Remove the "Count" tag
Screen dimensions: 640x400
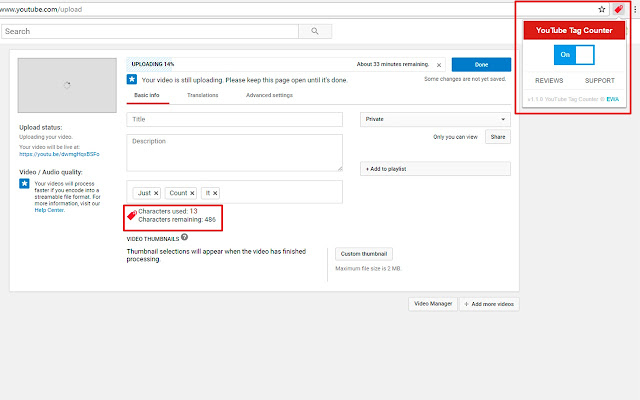[192, 193]
